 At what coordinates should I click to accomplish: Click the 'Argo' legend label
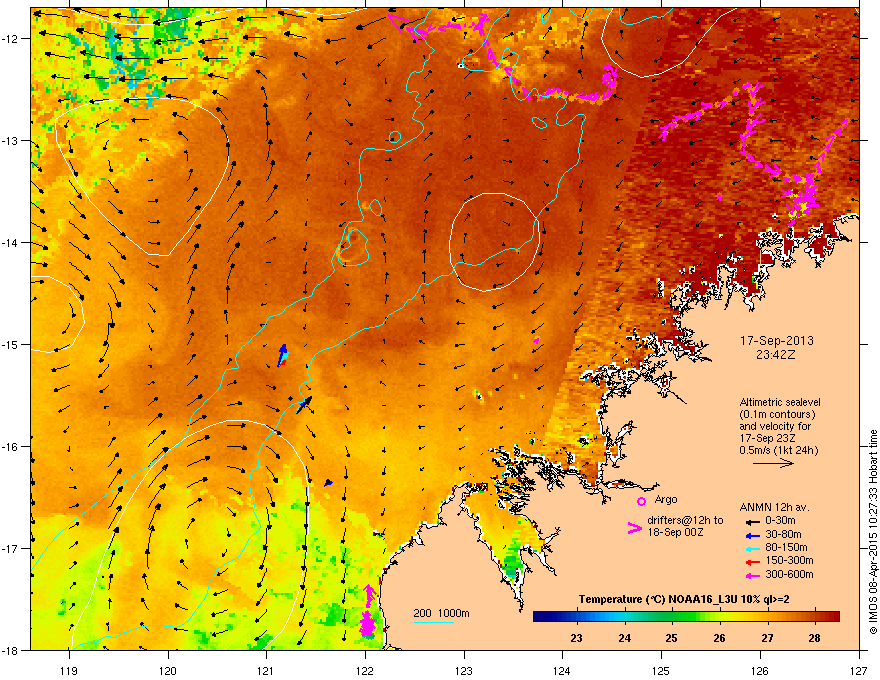[666, 500]
